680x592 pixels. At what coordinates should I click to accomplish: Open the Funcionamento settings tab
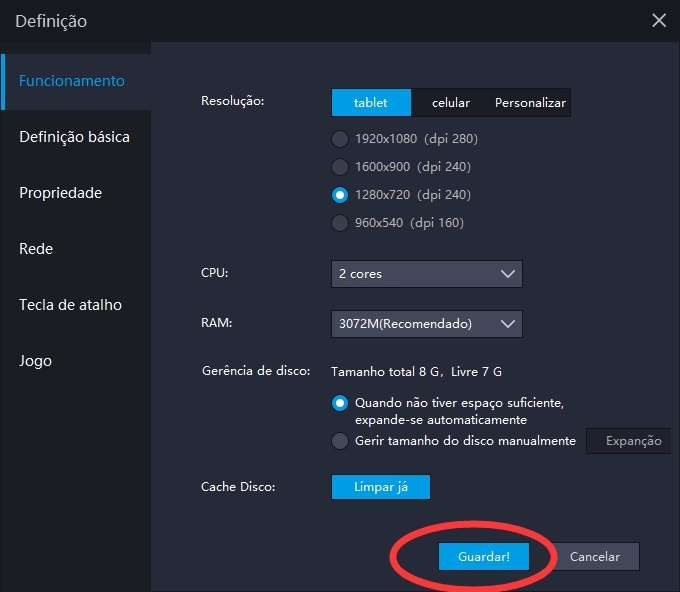point(72,81)
